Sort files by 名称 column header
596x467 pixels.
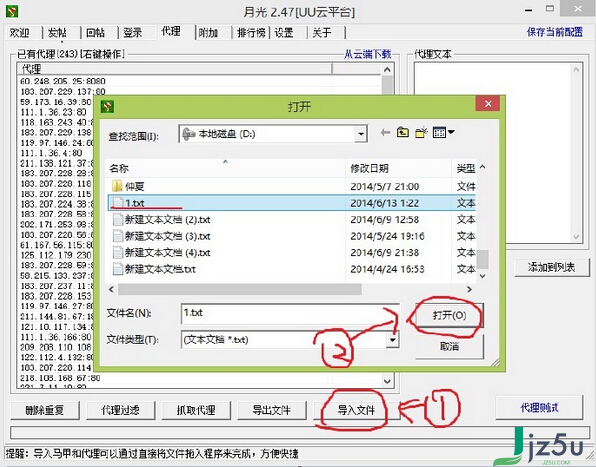pyautogui.click(x=225, y=168)
